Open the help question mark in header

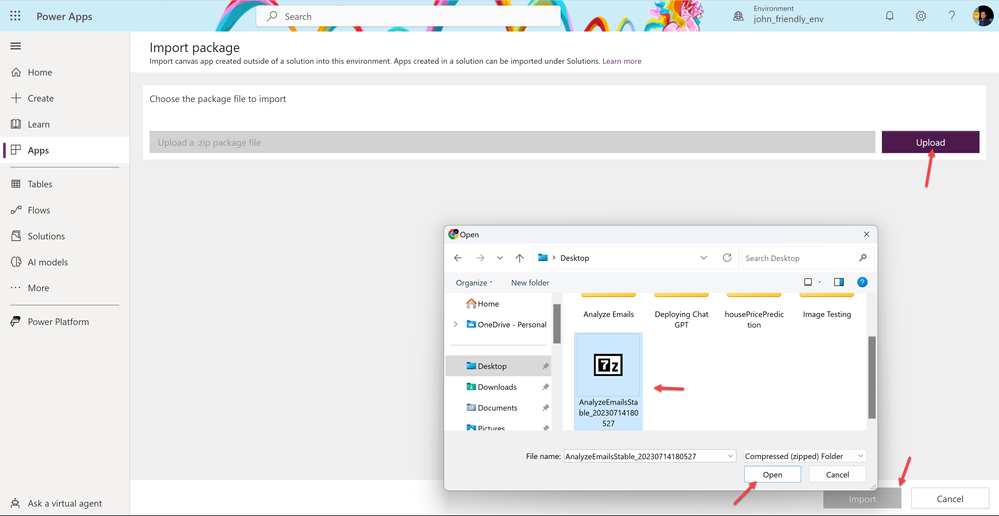pyautogui.click(x=951, y=16)
